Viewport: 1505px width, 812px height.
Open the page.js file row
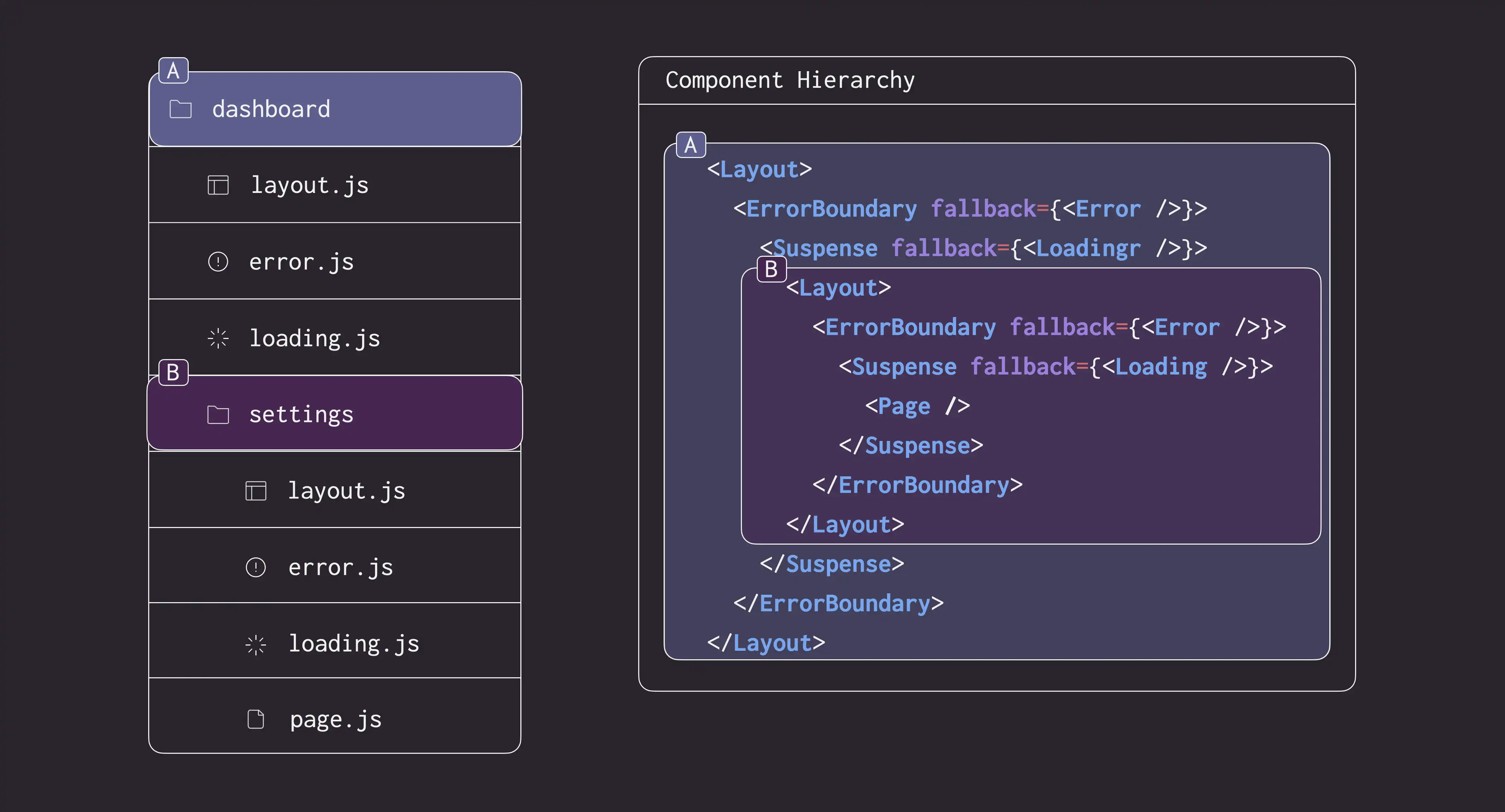click(x=335, y=716)
